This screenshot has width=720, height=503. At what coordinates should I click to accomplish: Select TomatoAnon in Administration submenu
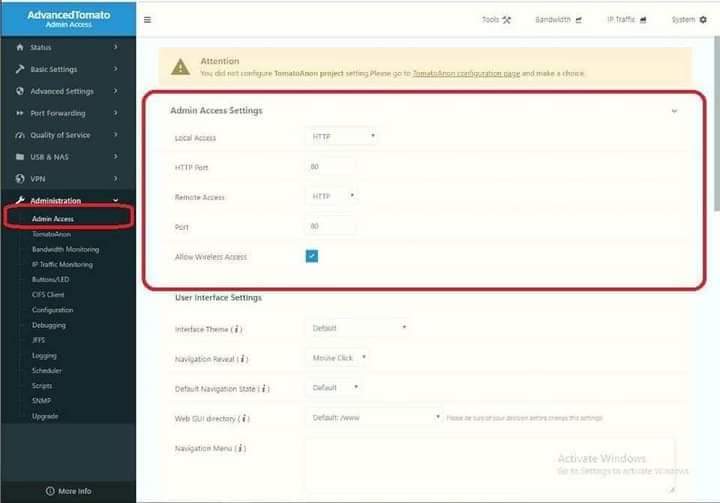click(x=51, y=233)
